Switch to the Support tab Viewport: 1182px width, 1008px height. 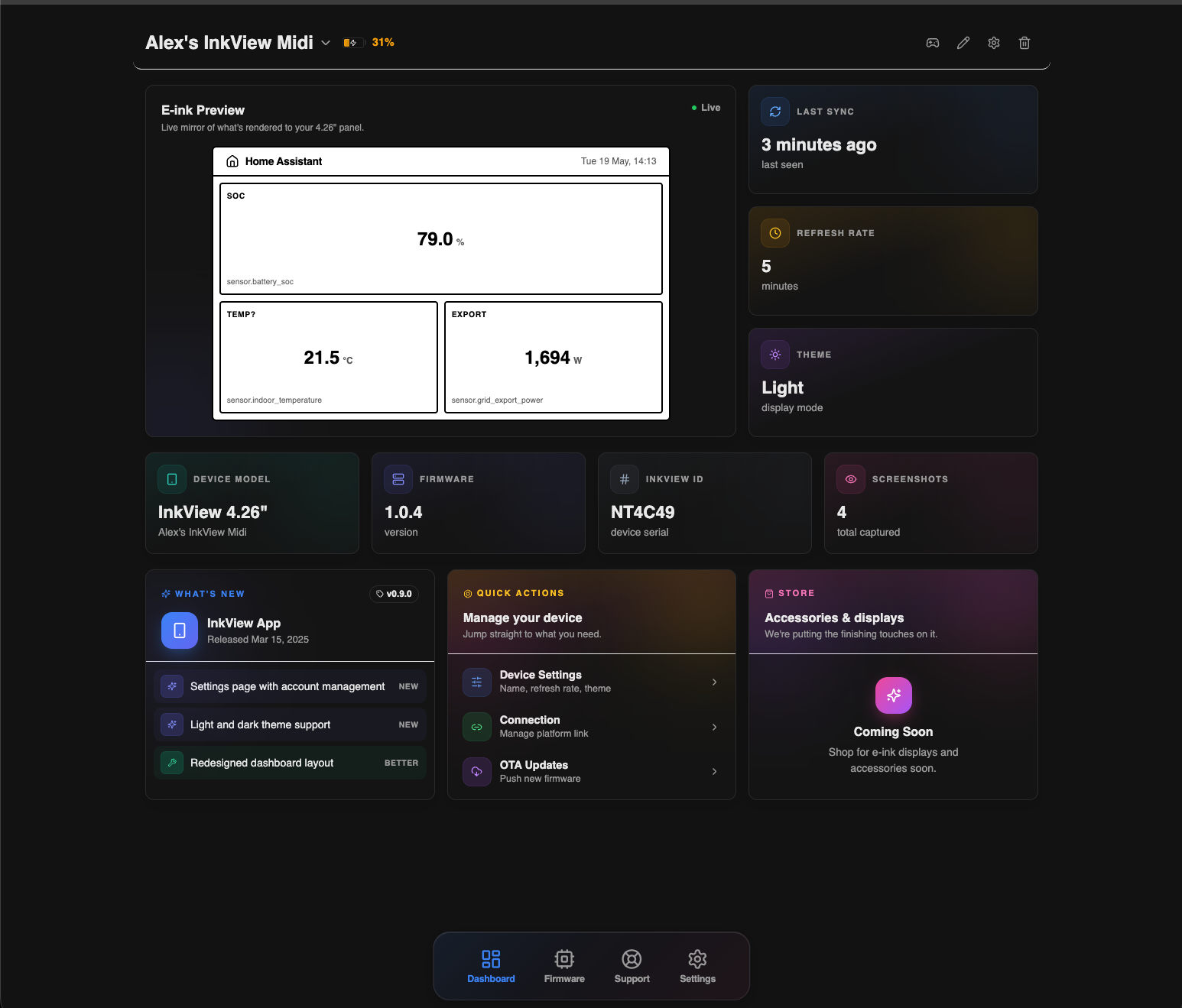coord(632,966)
